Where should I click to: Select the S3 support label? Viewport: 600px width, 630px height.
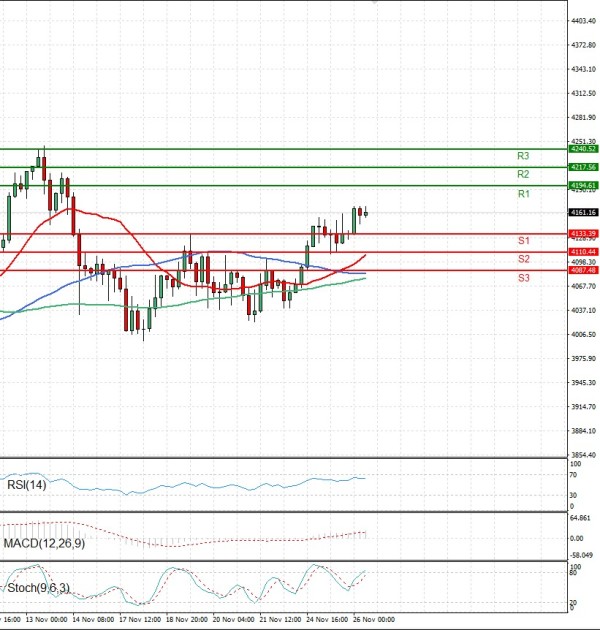click(523, 277)
